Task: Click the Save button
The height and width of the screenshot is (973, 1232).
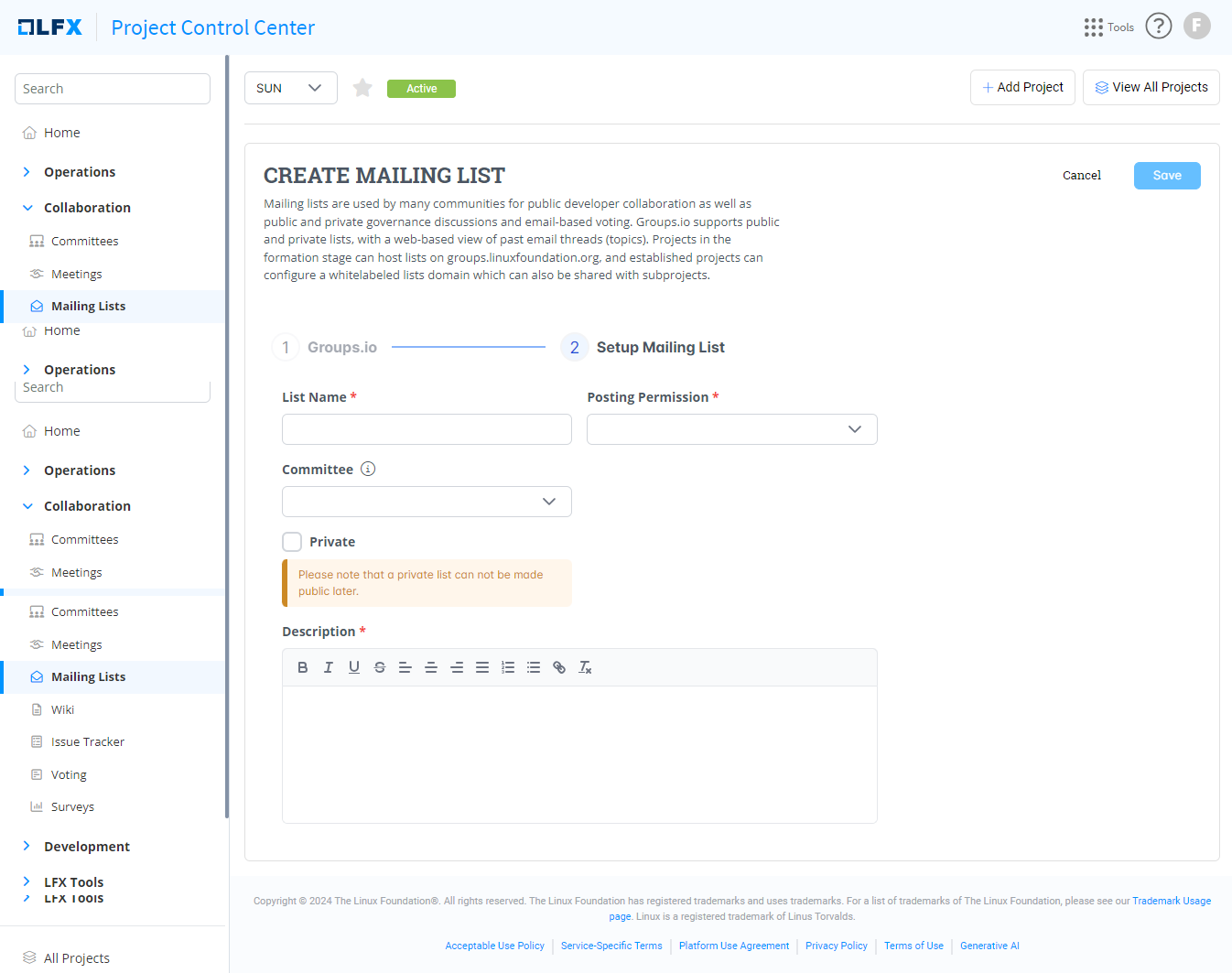Action: pyautogui.click(x=1167, y=176)
